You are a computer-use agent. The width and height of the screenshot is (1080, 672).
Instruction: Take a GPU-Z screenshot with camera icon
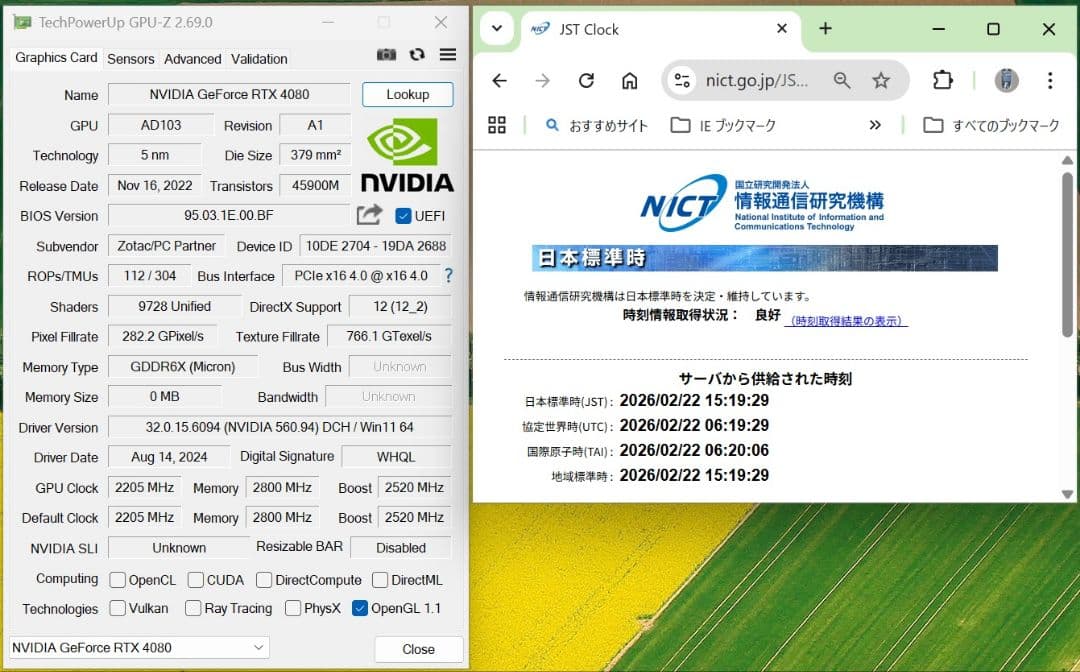(x=386, y=54)
